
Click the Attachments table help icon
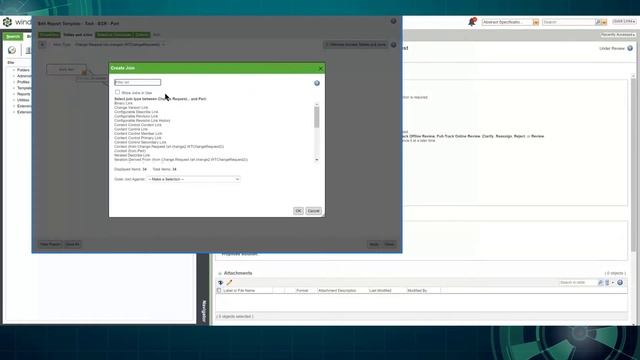coord(620,282)
